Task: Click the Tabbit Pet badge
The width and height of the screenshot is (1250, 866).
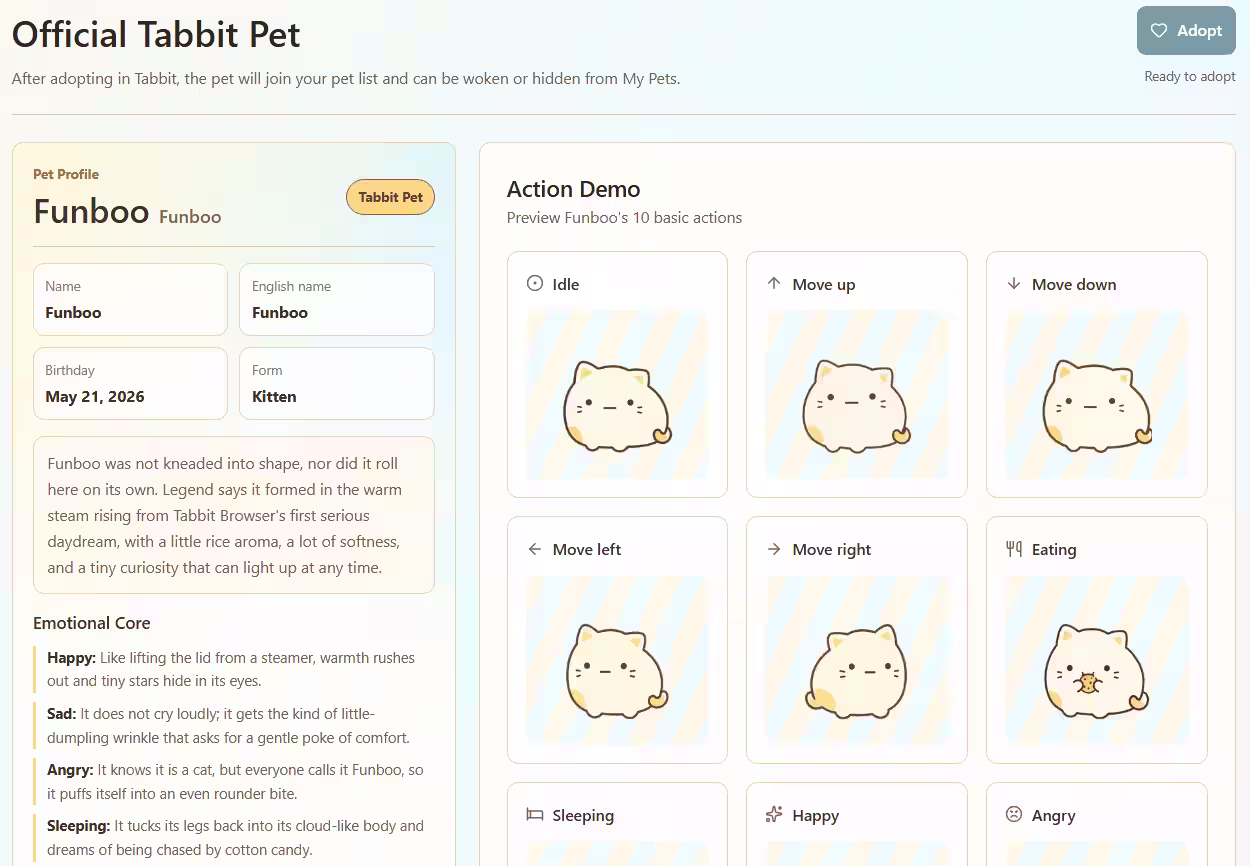Action: click(390, 197)
